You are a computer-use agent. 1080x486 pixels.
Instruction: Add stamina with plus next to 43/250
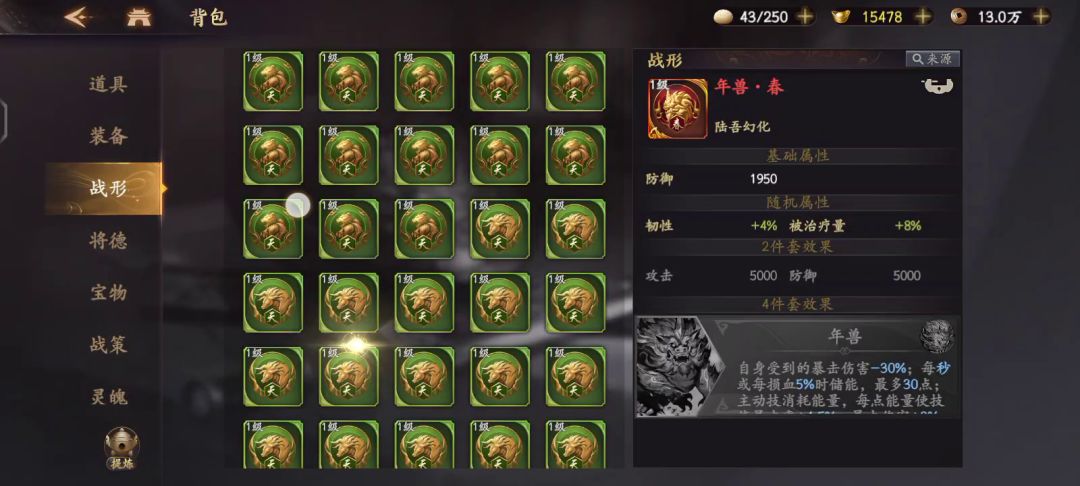pos(805,17)
